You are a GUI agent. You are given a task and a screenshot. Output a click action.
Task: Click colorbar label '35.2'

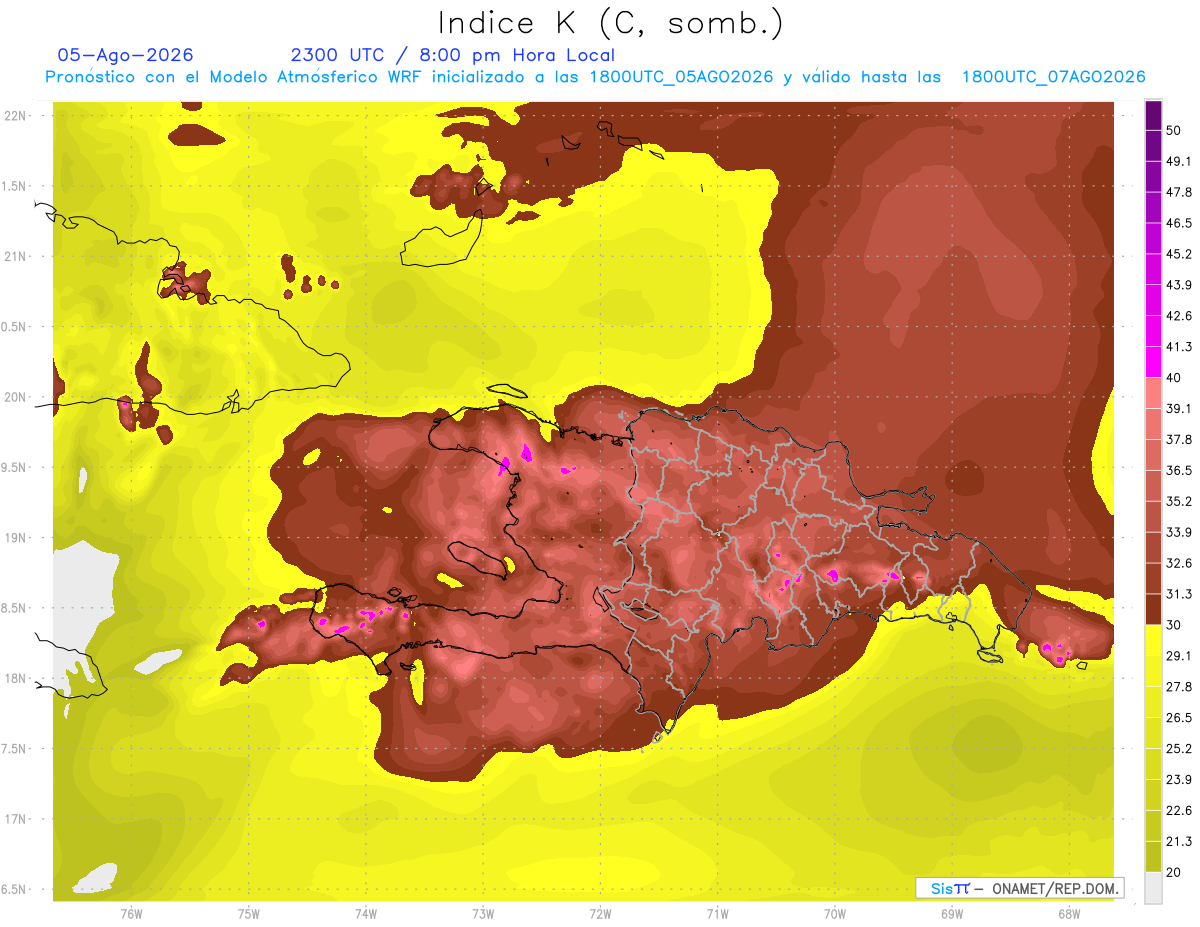tap(1179, 501)
